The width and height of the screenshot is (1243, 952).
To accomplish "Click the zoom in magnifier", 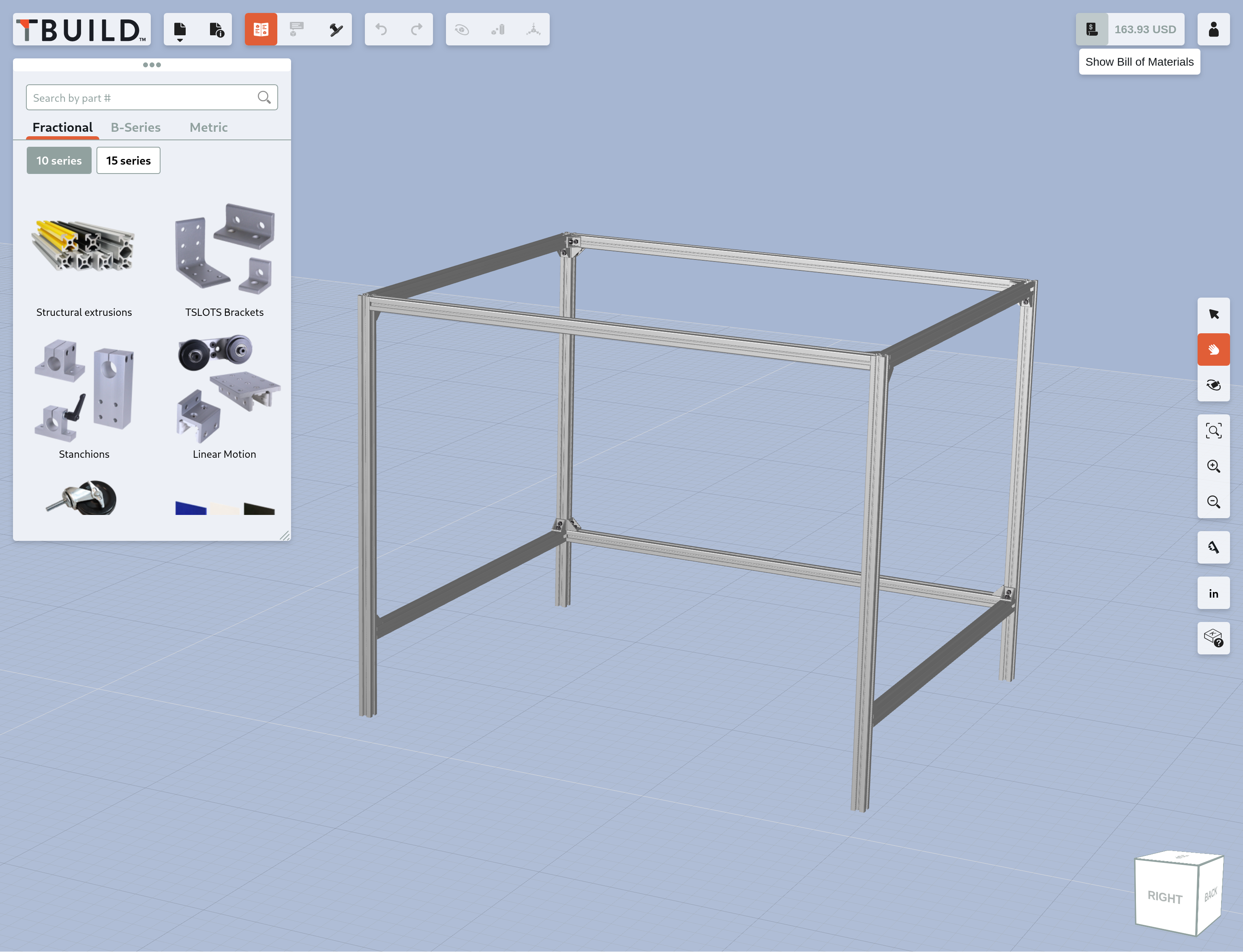I will (1213, 466).
